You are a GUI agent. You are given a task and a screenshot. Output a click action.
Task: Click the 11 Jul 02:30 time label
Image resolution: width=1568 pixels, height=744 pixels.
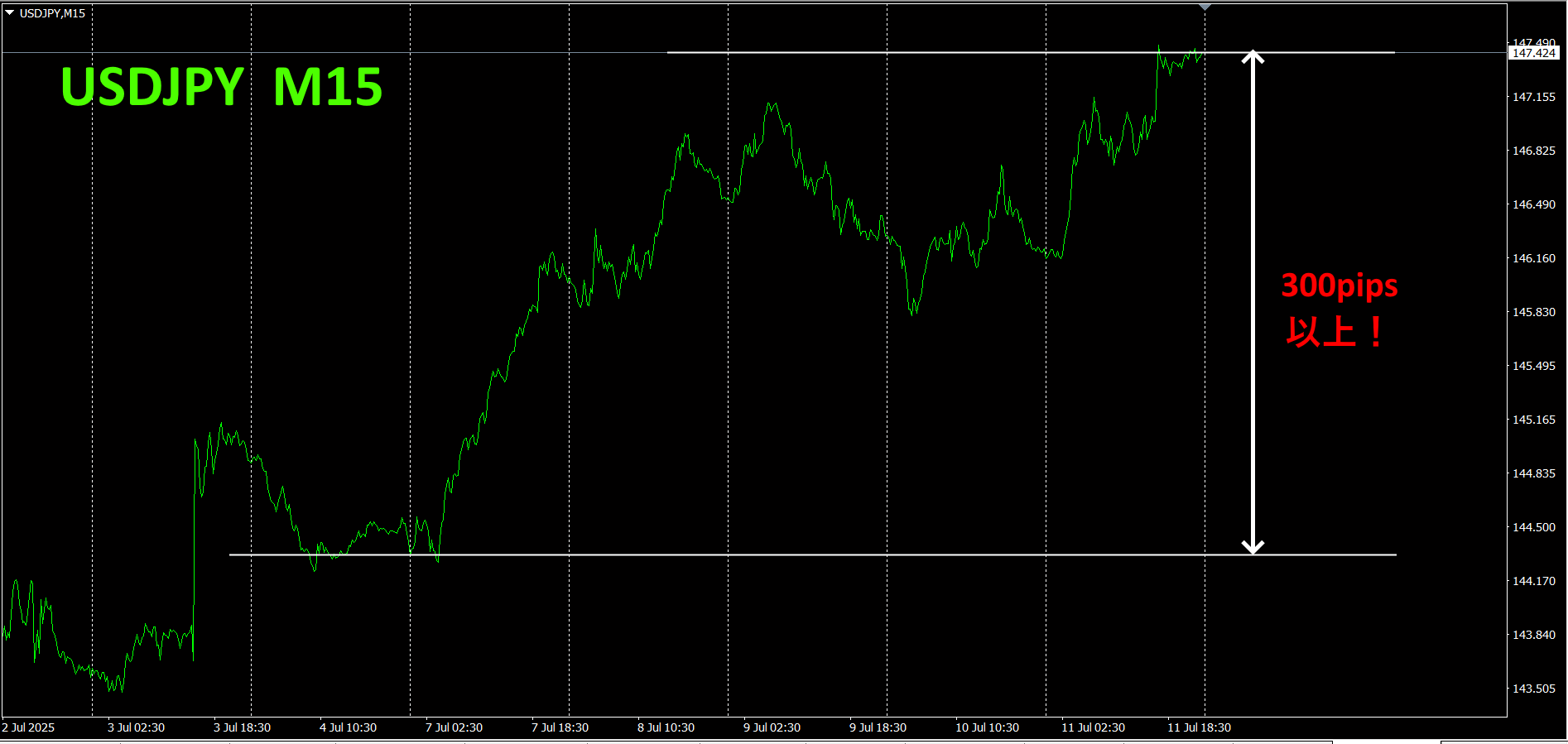pos(1093,727)
